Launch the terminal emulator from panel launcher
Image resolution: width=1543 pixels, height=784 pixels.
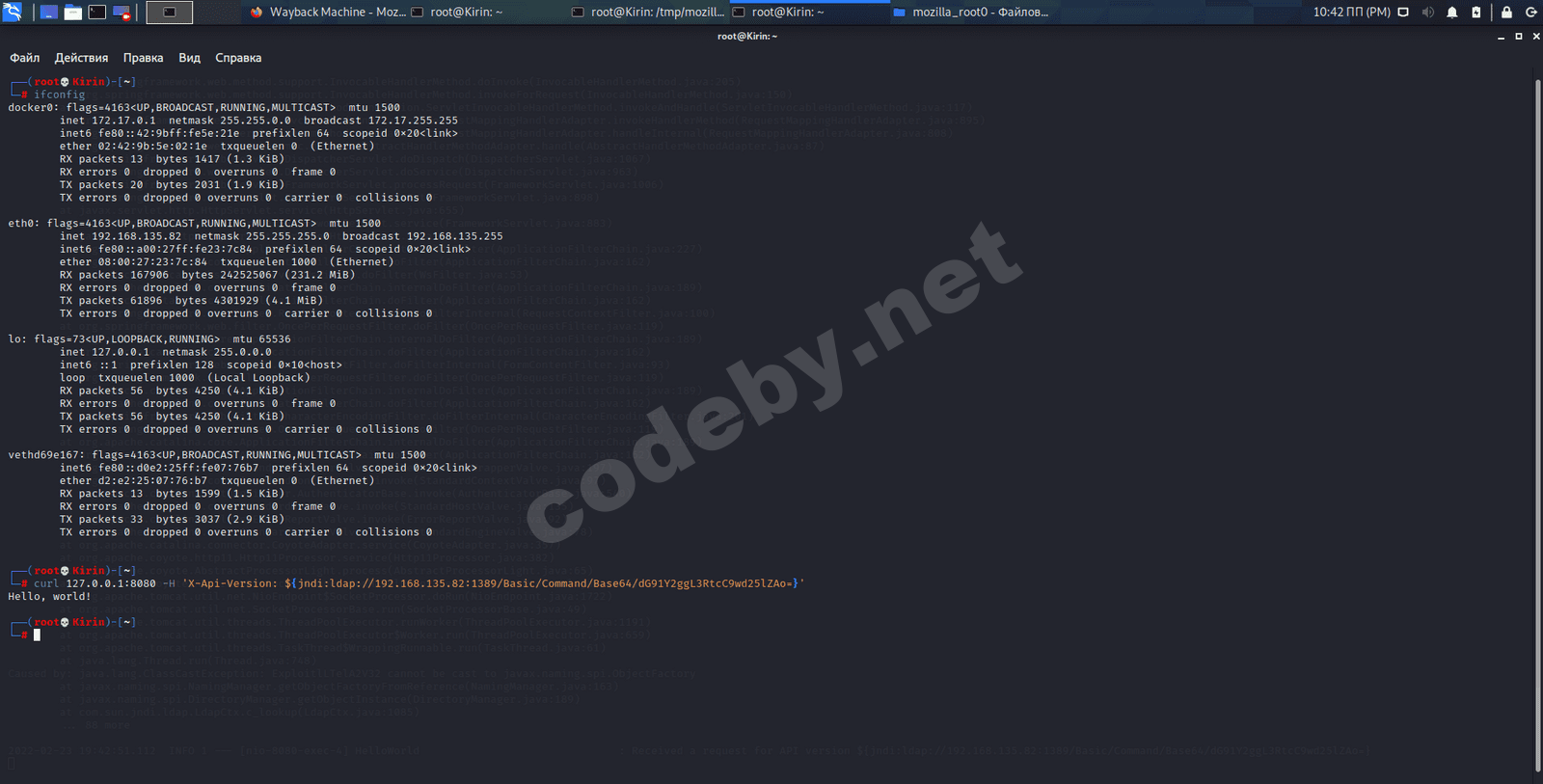97,13
